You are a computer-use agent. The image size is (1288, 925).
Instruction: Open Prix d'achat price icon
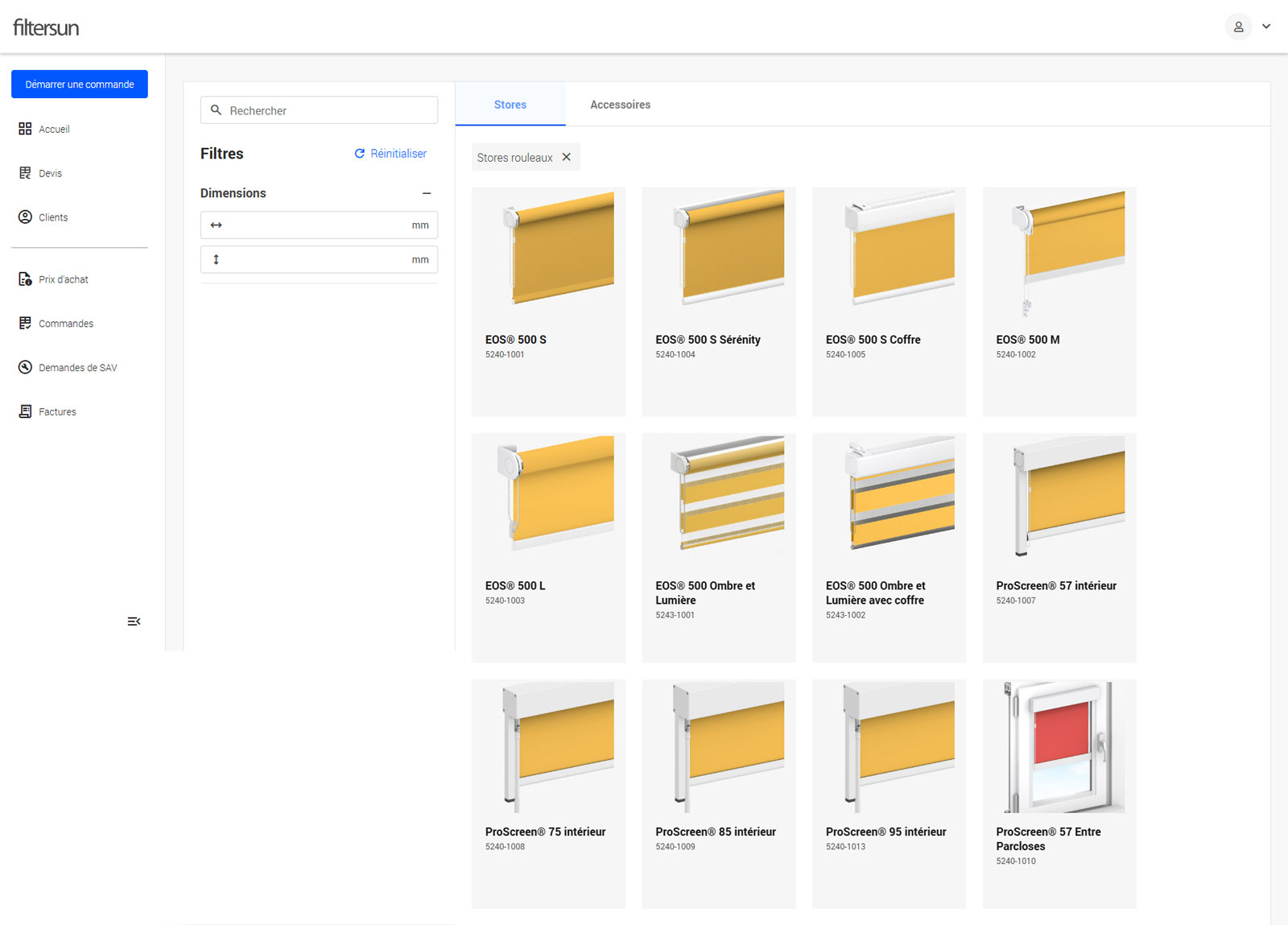coord(25,279)
